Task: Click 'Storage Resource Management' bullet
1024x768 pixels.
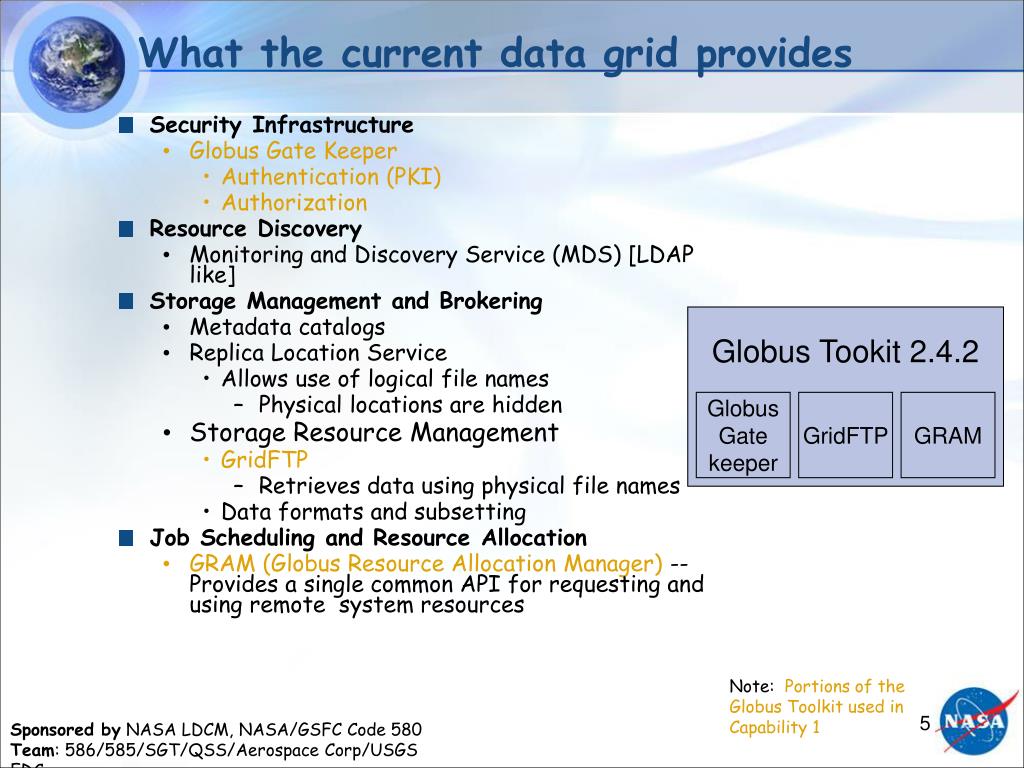Action: tap(374, 433)
